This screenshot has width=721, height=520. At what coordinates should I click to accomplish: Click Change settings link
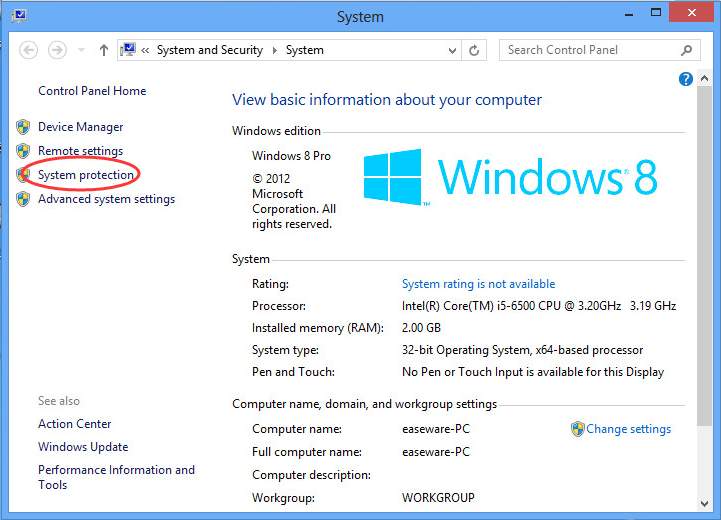click(628, 429)
